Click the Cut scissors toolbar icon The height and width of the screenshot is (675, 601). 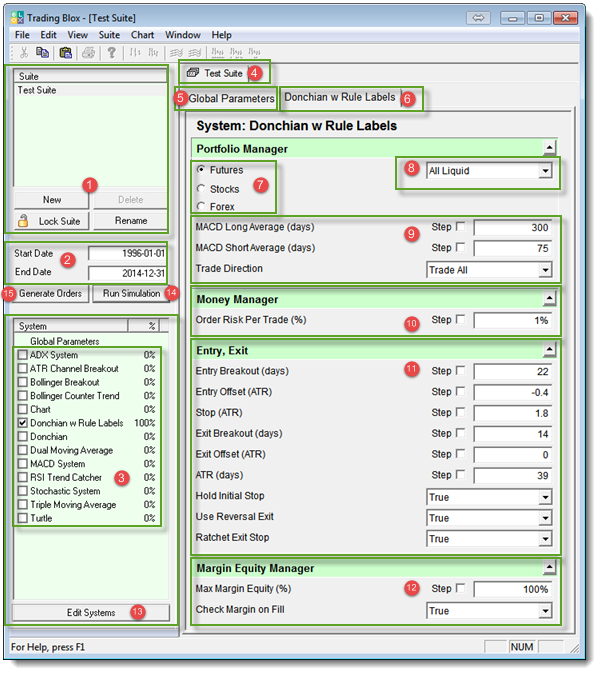(x=24, y=53)
